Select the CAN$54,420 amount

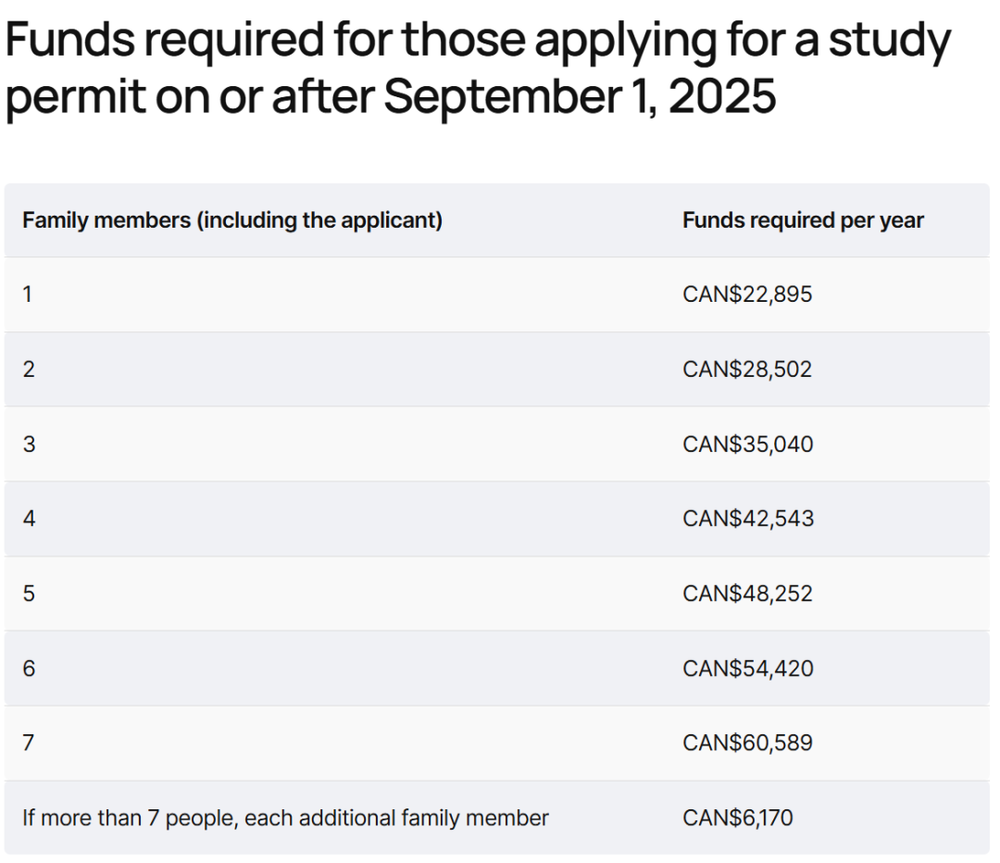pos(747,668)
